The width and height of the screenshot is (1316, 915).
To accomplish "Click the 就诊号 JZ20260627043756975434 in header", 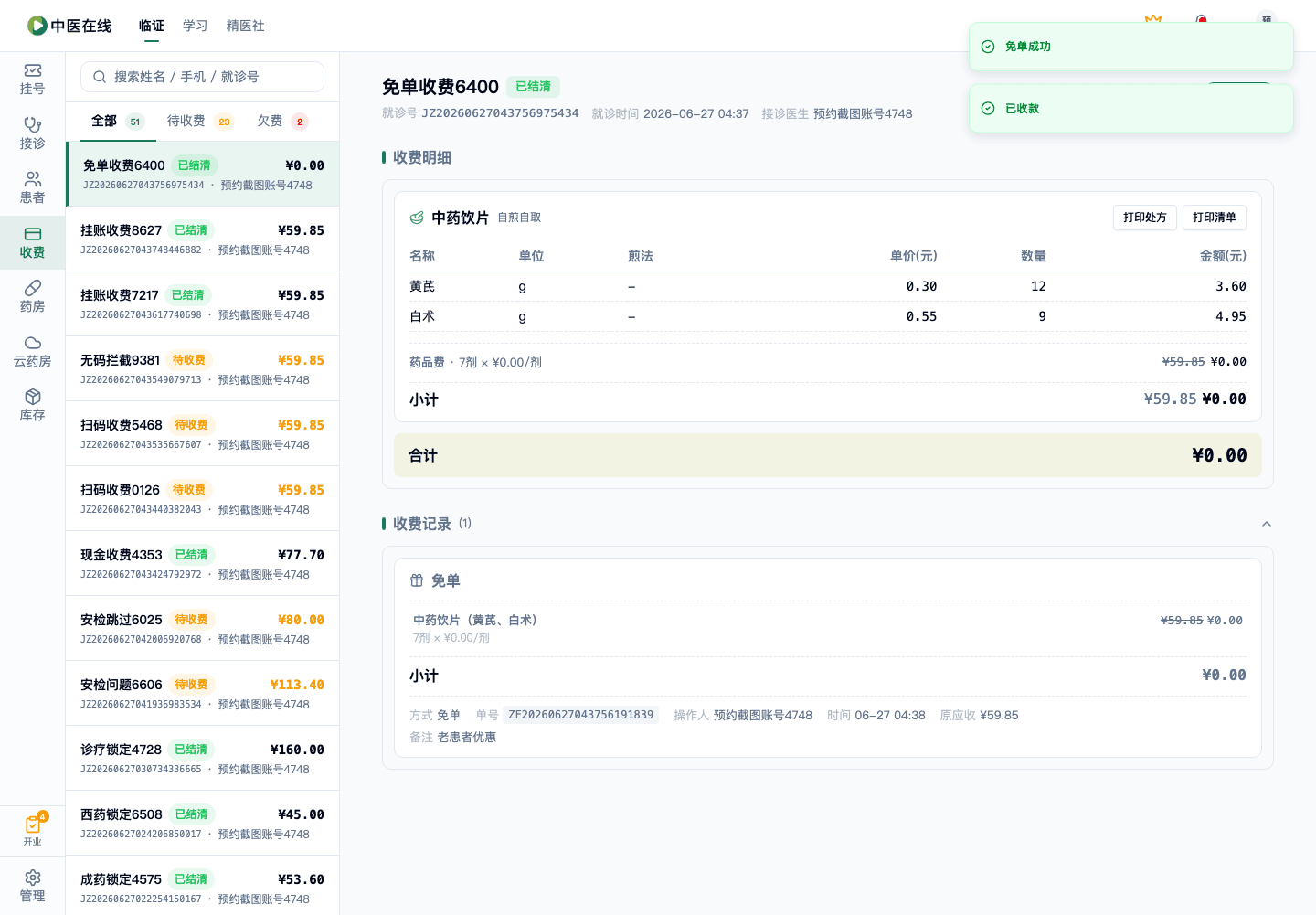I will click(x=500, y=113).
